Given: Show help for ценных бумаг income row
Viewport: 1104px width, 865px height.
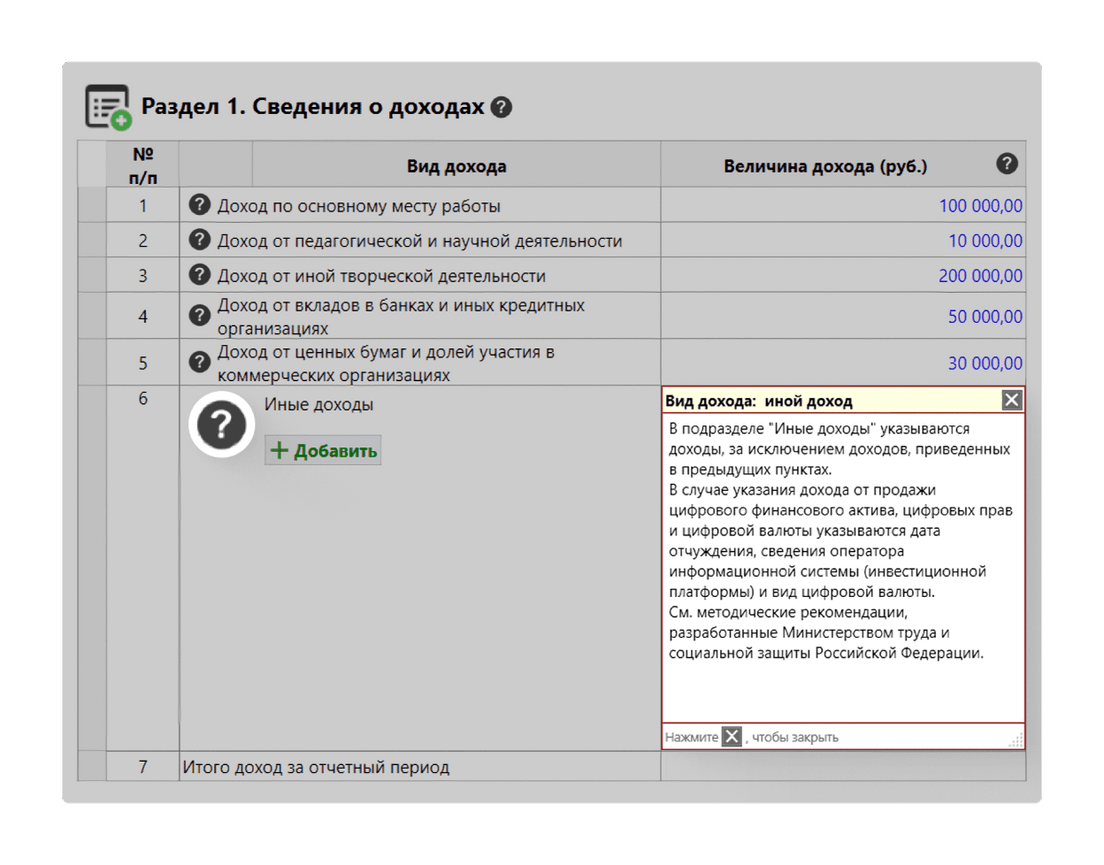Looking at the screenshot, I should click(200, 361).
